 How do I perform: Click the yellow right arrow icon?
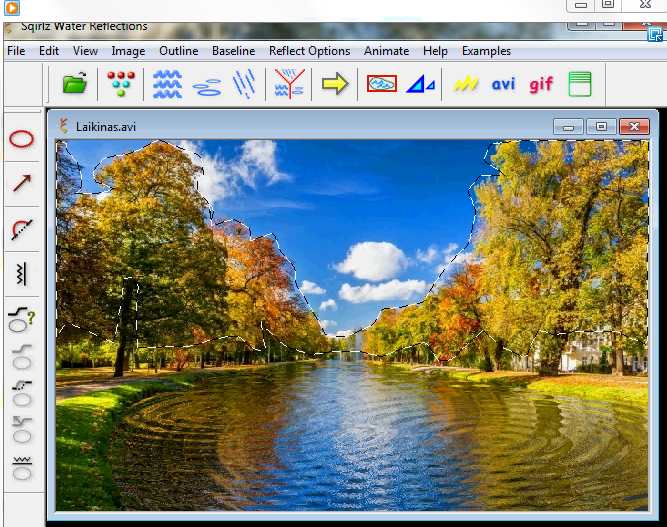(335, 84)
